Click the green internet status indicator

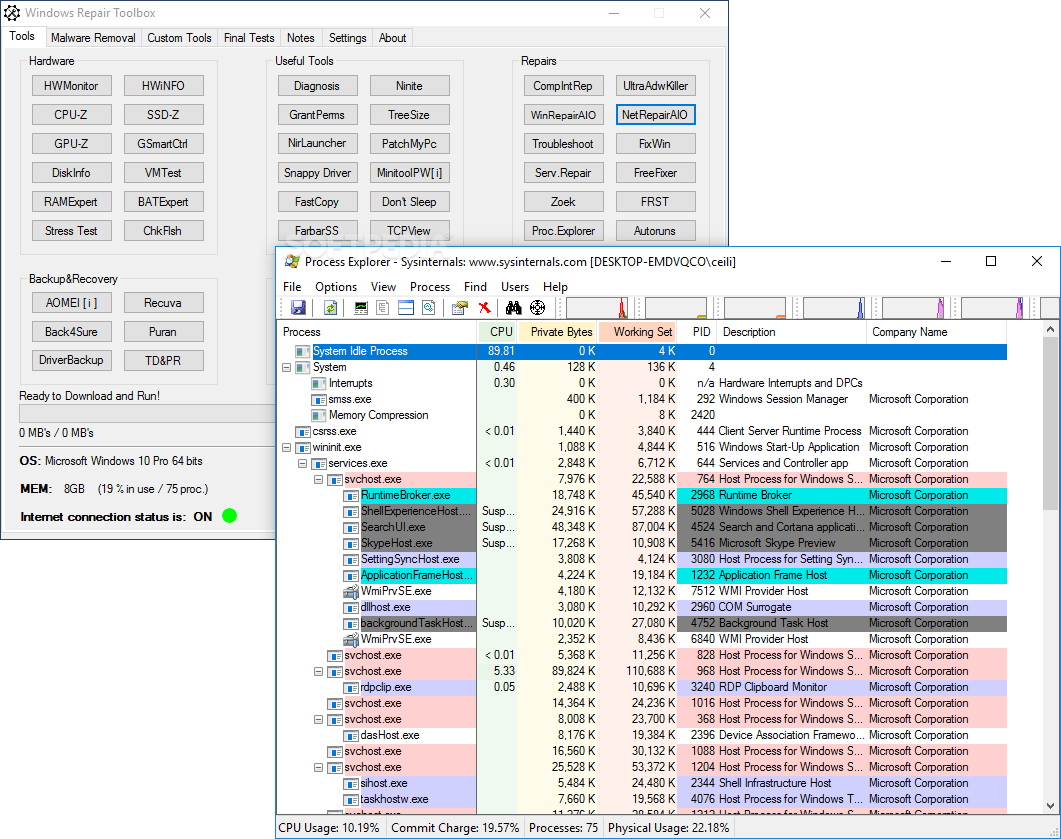229,516
